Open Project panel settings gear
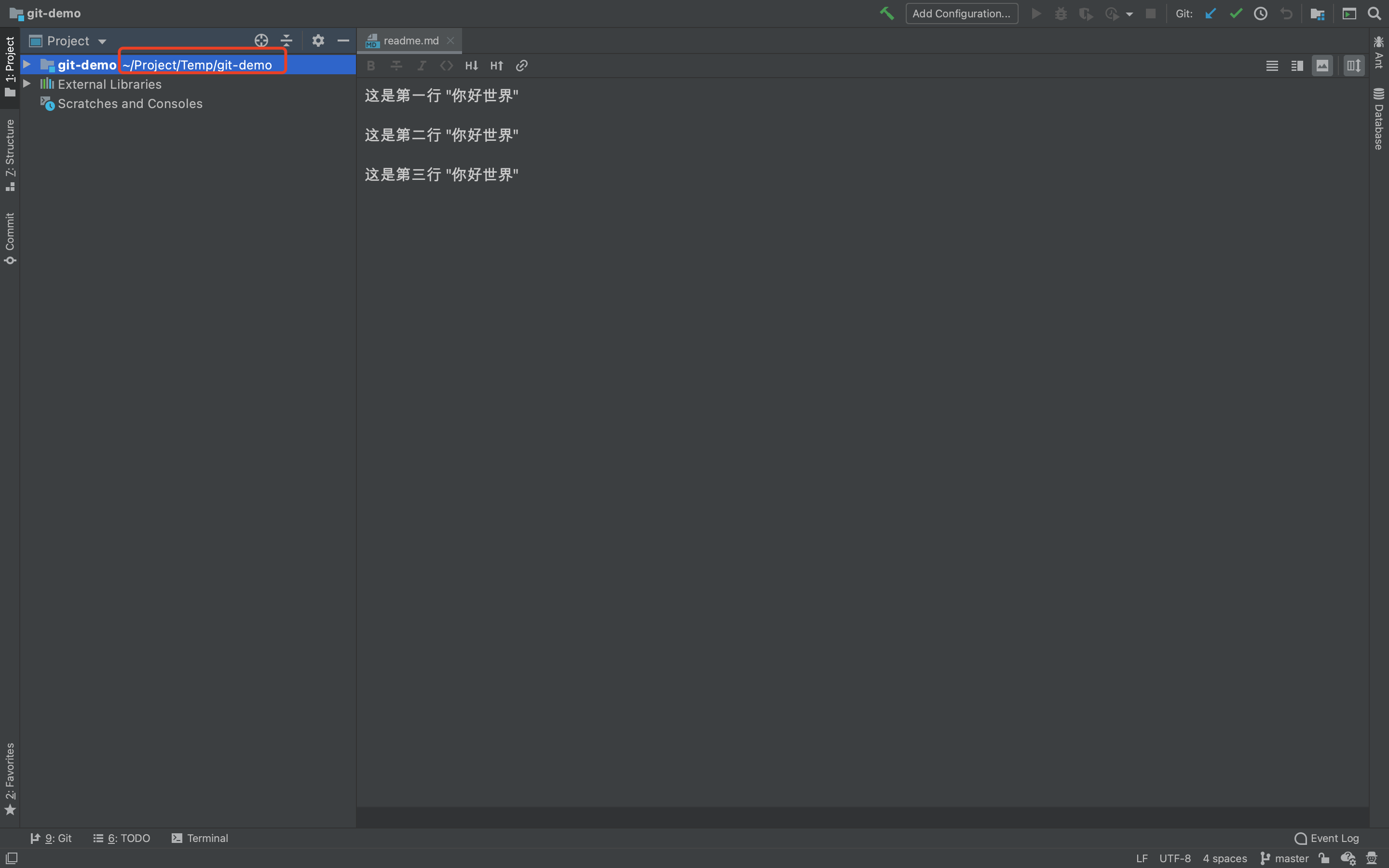This screenshot has width=1389, height=868. click(x=318, y=41)
